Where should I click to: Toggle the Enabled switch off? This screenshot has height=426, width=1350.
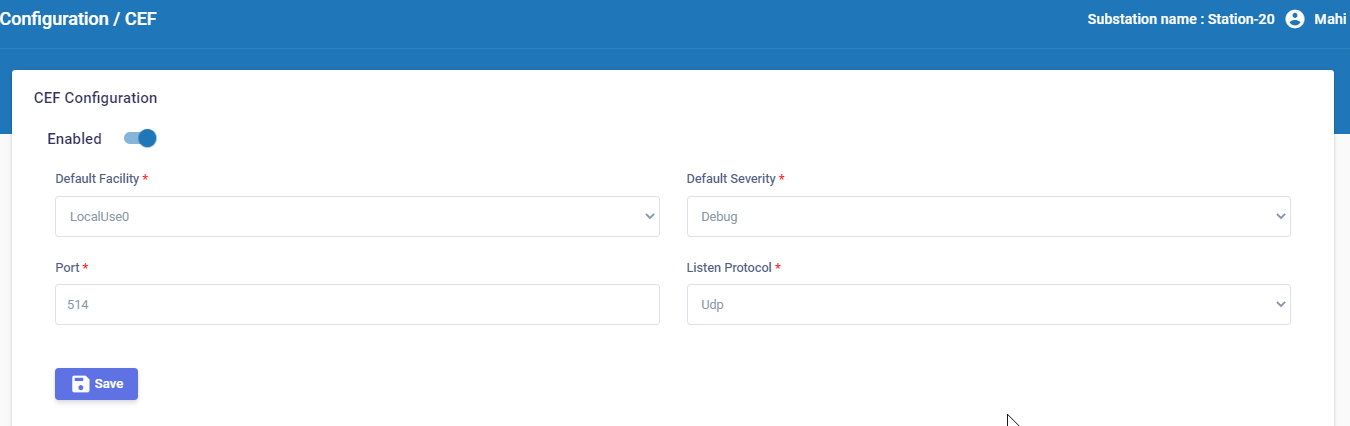pyautogui.click(x=140, y=138)
